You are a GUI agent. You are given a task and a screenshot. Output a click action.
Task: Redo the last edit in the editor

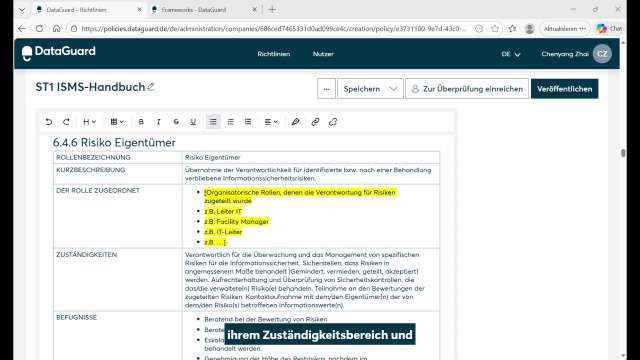pyautogui.click(x=66, y=122)
